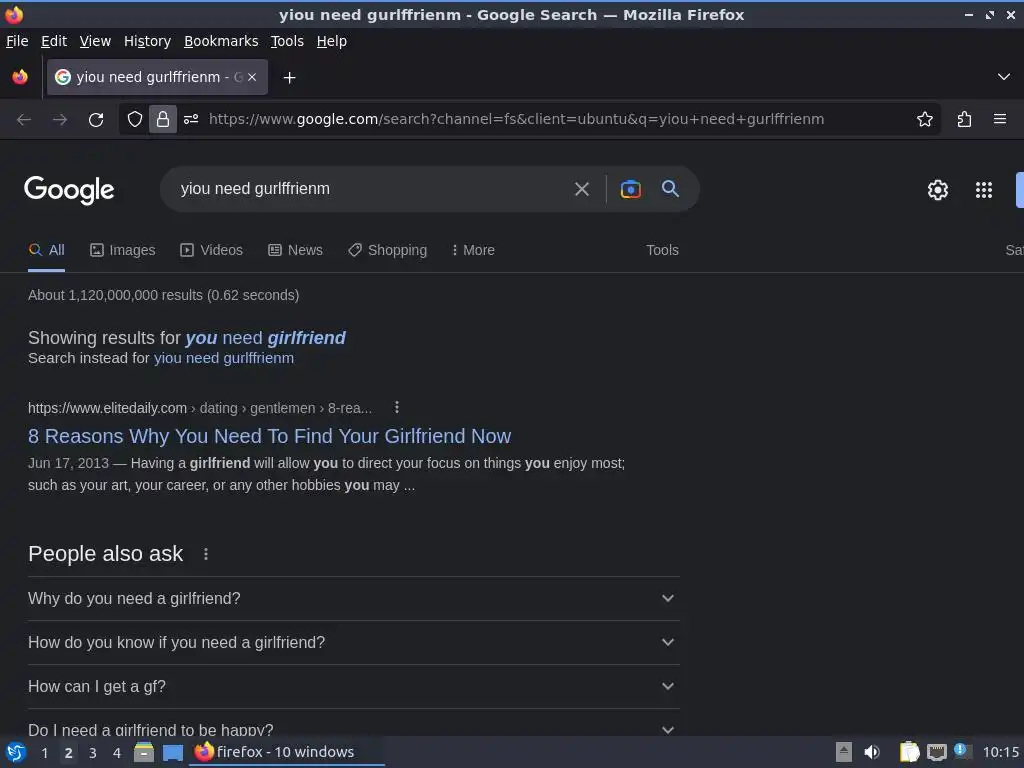This screenshot has height=768, width=1024.
Task: Search instead for 'yiou need gurlffrienm'
Action: 223,358
